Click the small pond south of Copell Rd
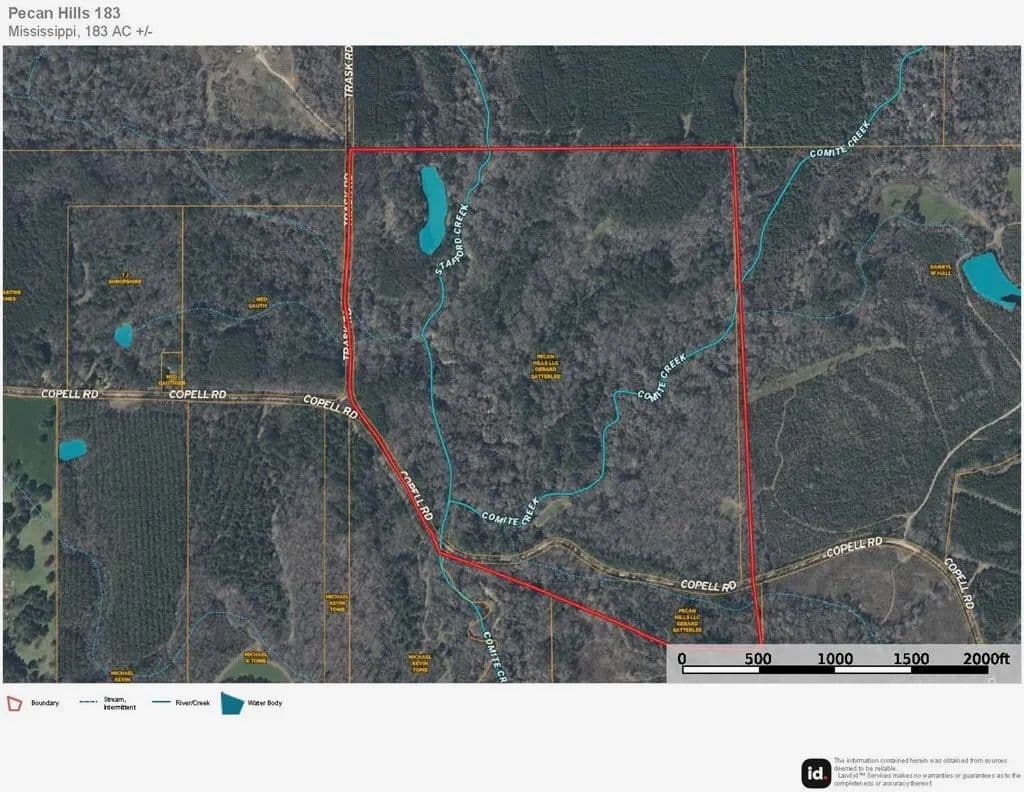Image resolution: width=1024 pixels, height=792 pixels. (72, 450)
